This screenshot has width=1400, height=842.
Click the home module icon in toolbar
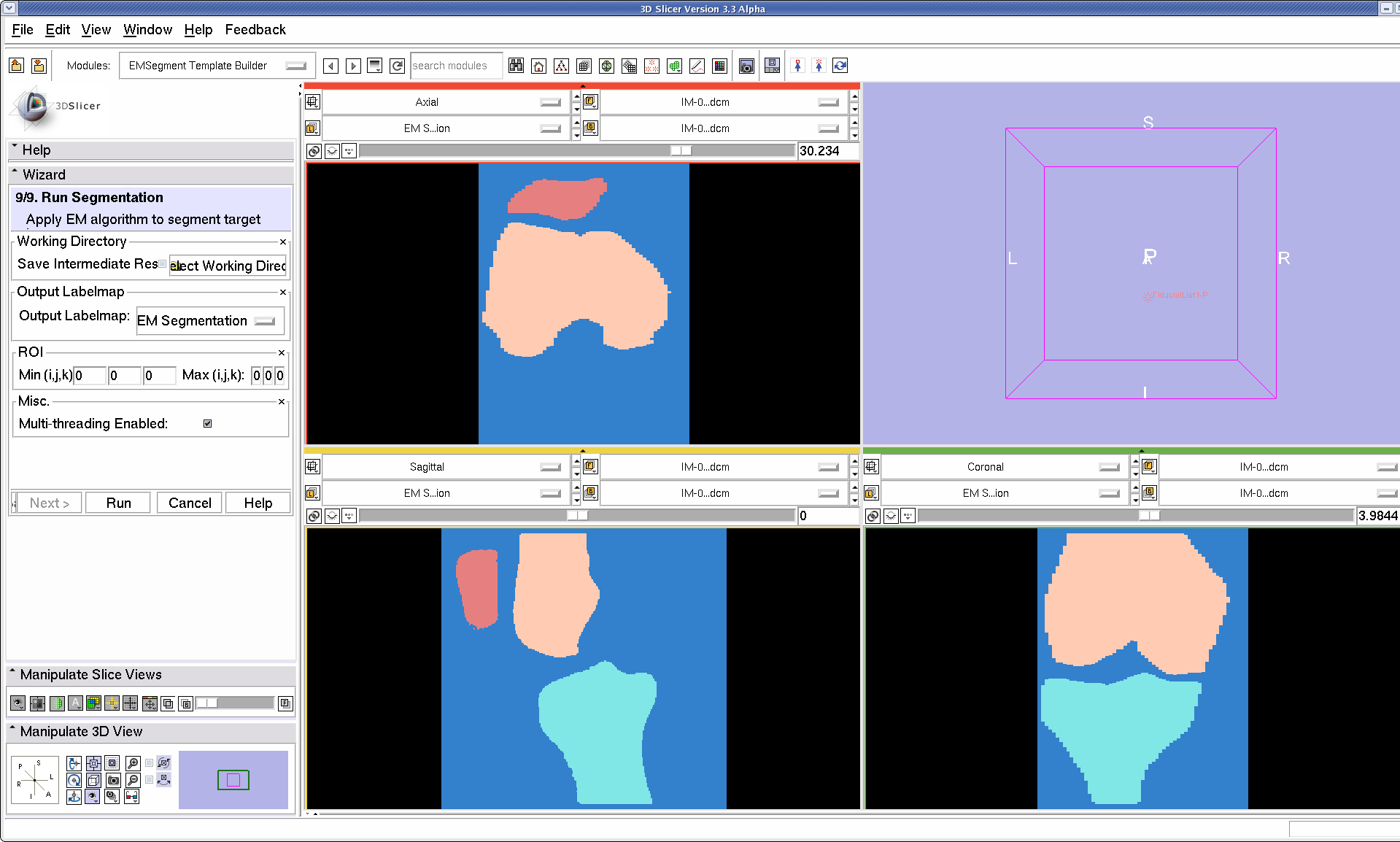click(538, 66)
